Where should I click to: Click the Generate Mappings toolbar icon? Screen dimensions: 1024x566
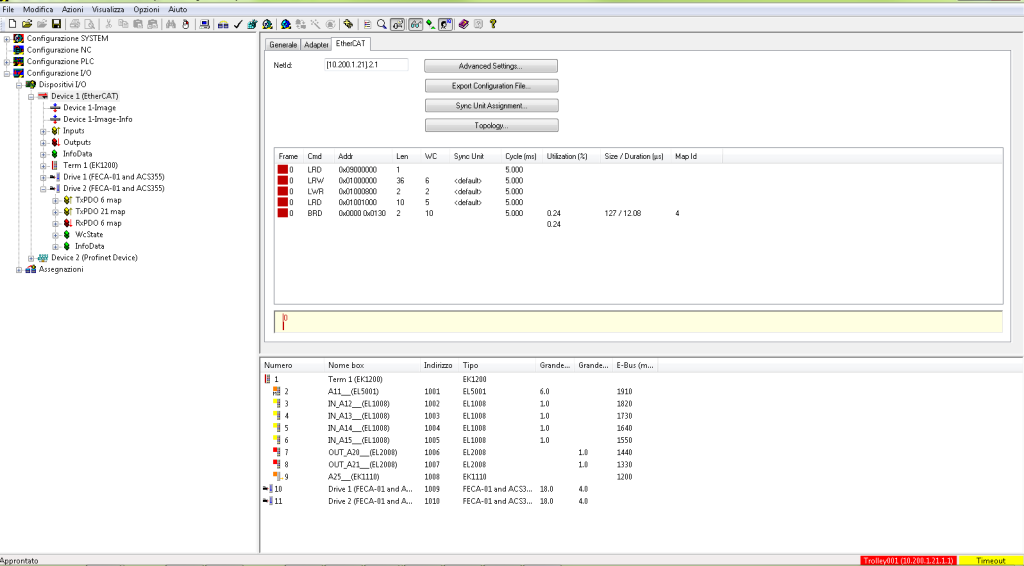pos(223,24)
